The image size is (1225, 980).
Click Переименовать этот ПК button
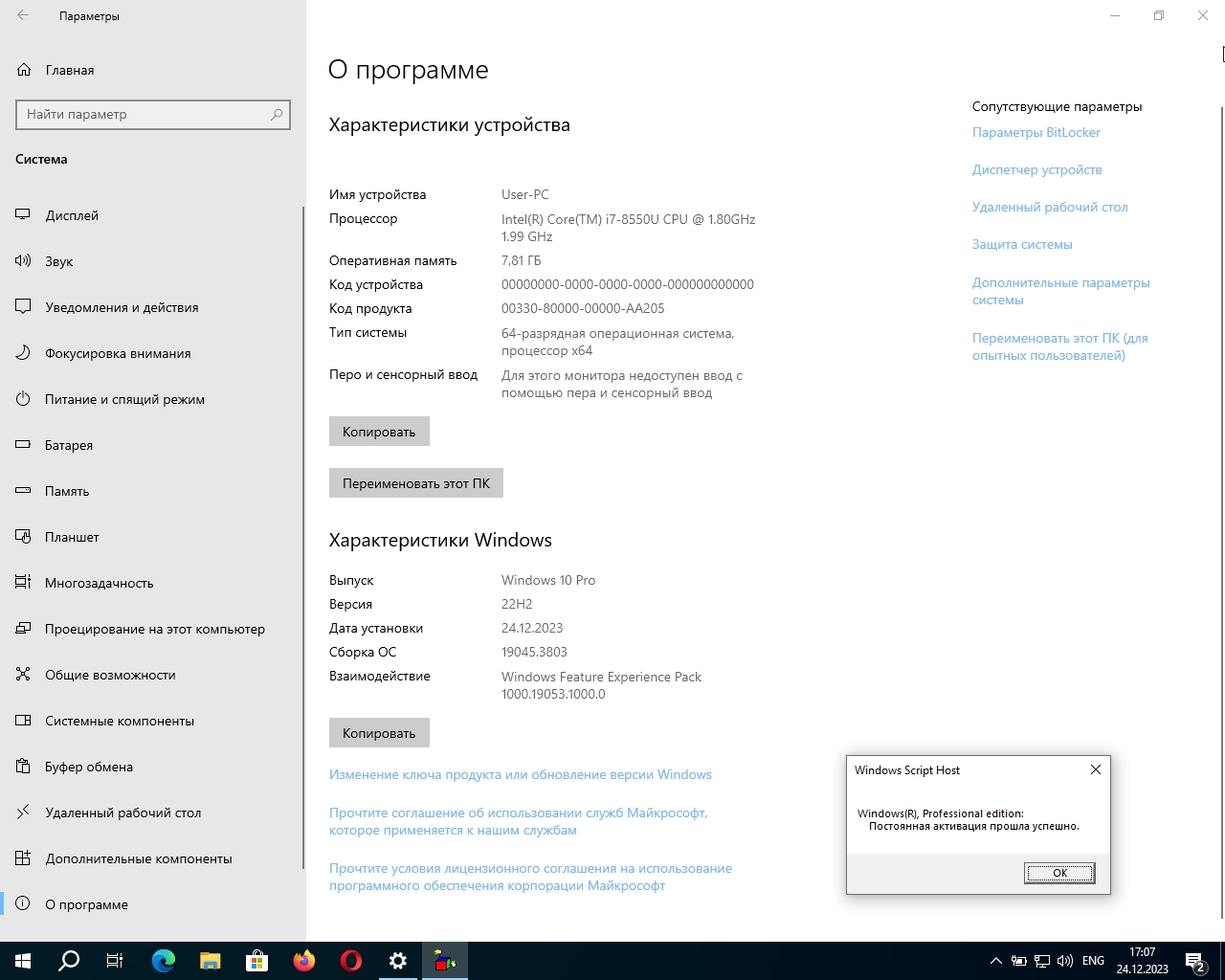coord(416,483)
